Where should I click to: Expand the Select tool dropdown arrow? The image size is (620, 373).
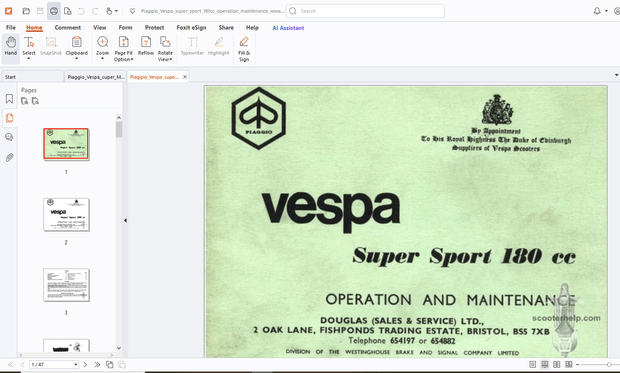[29, 59]
